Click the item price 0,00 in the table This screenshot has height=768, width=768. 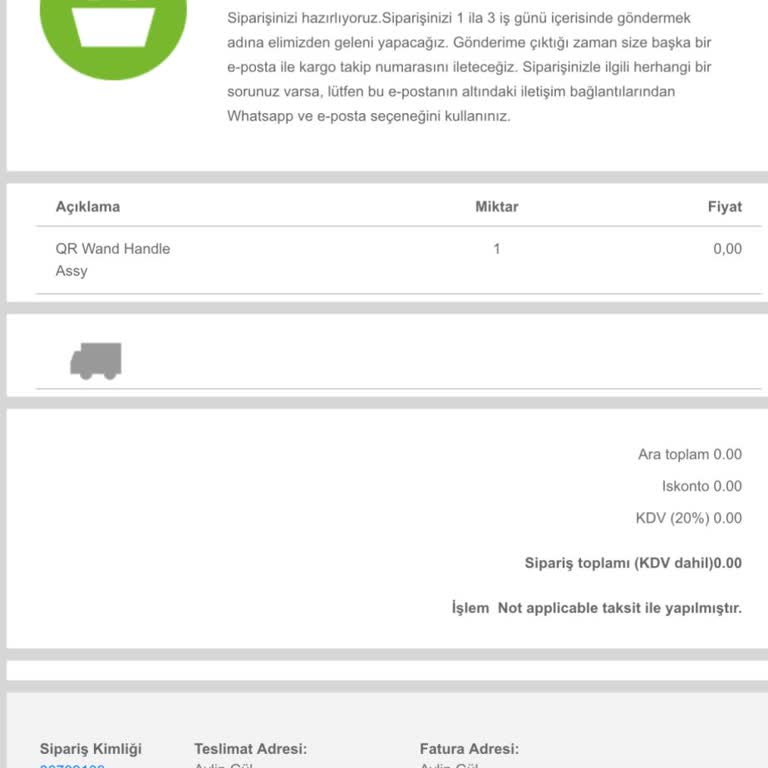point(727,249)
